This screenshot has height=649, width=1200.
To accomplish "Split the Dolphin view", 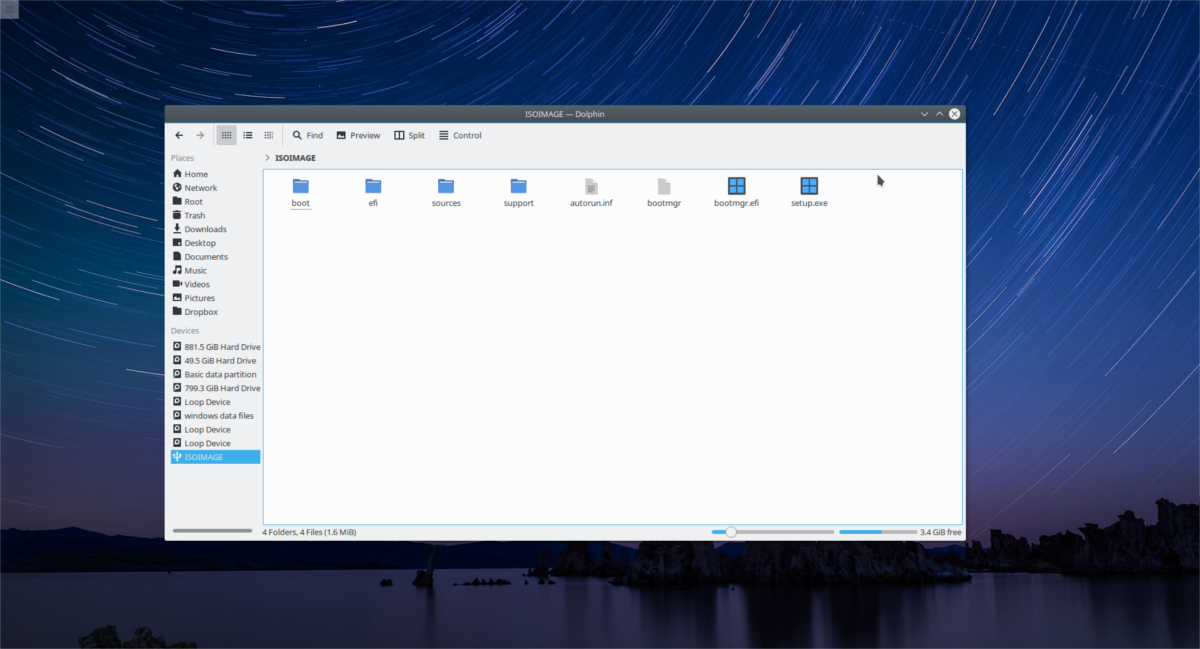I will tap(409, 135).
